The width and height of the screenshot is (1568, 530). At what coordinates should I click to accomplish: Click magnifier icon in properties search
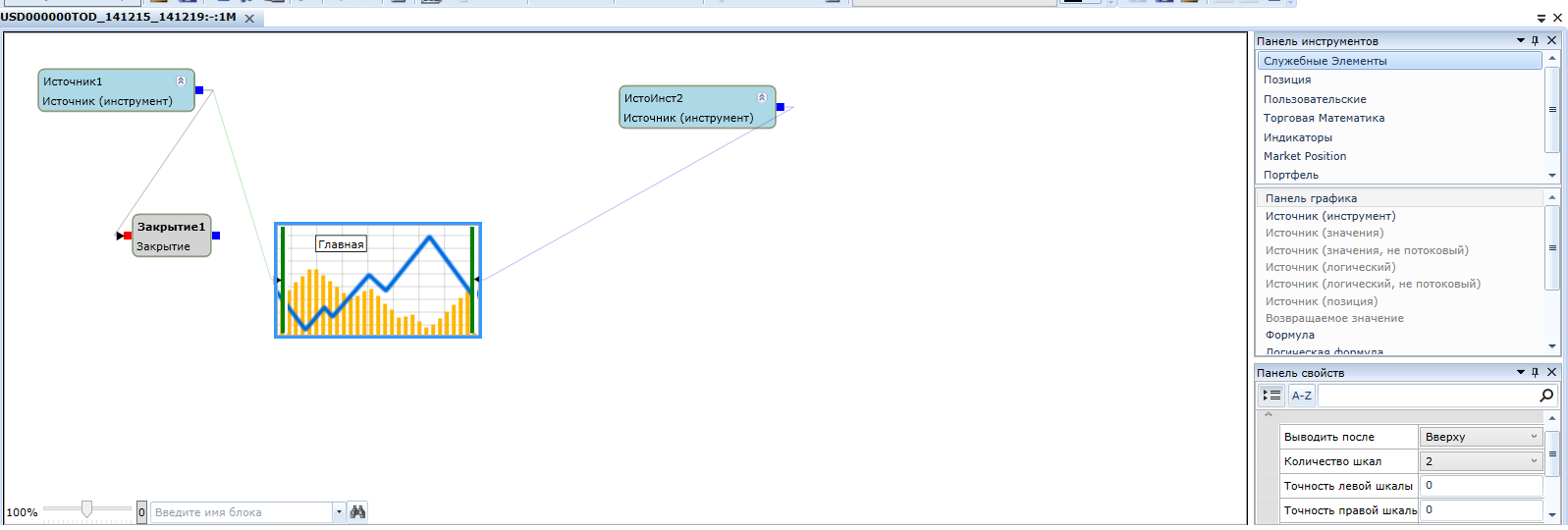tap(1546, 396)
